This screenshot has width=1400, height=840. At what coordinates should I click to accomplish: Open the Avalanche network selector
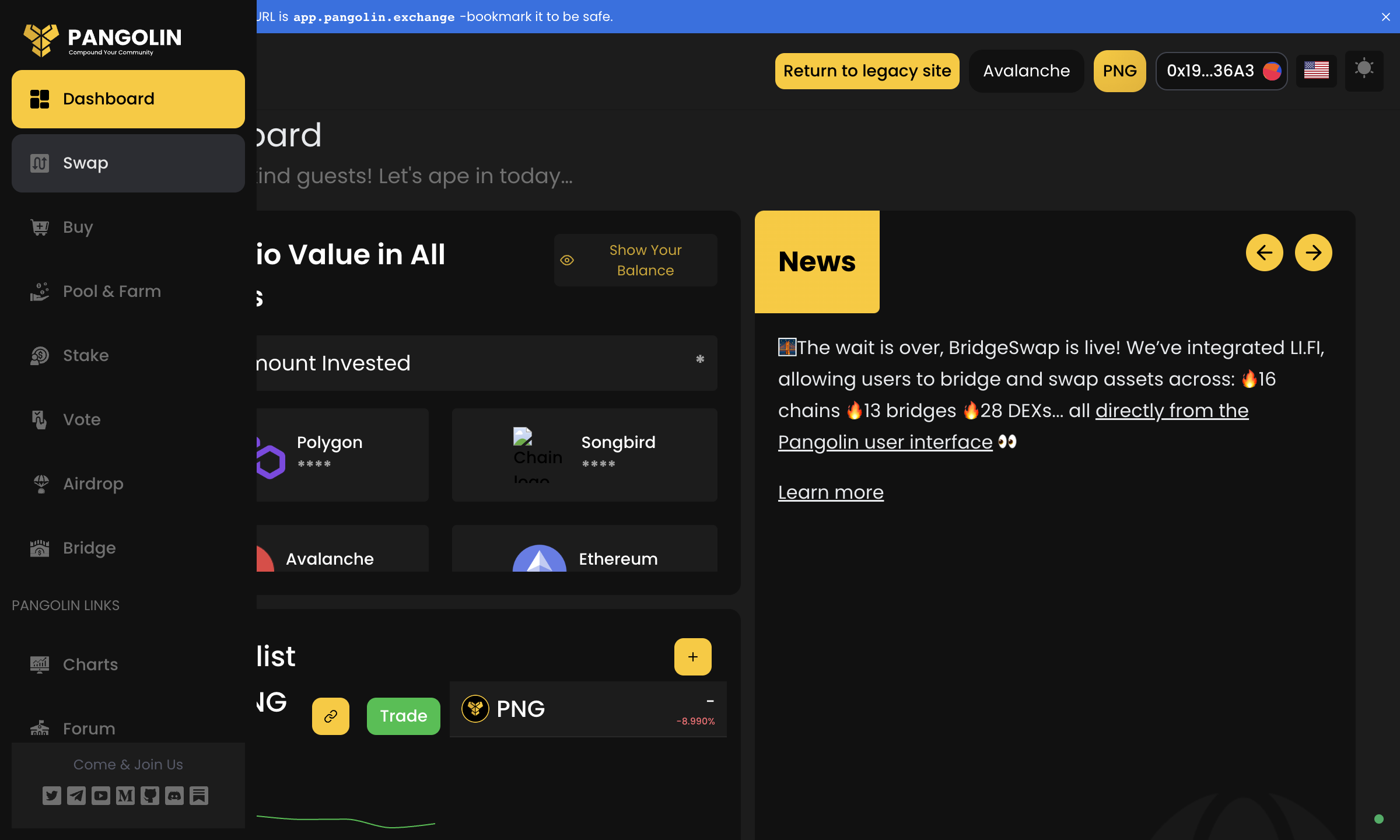[x=1027, y=71]
